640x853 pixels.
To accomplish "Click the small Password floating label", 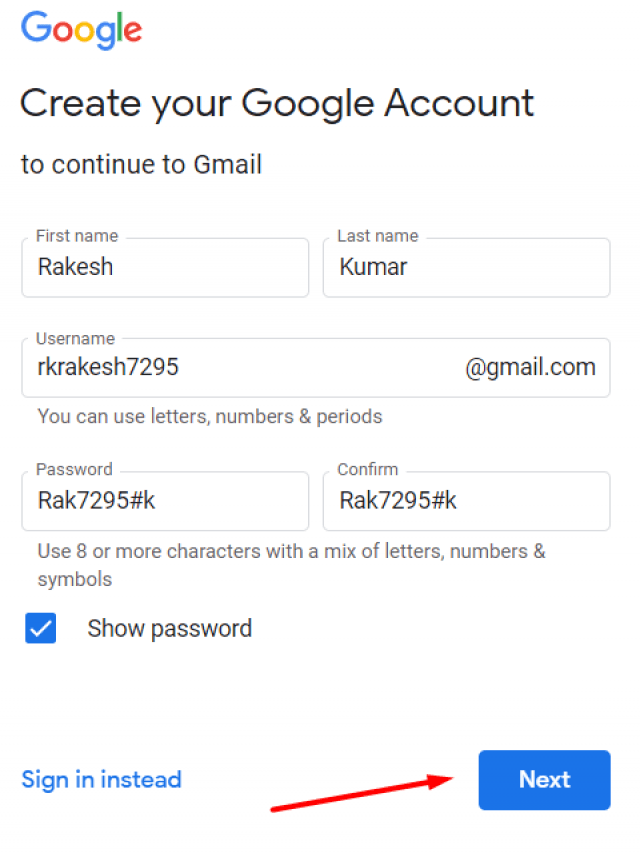I will (74, 470).
